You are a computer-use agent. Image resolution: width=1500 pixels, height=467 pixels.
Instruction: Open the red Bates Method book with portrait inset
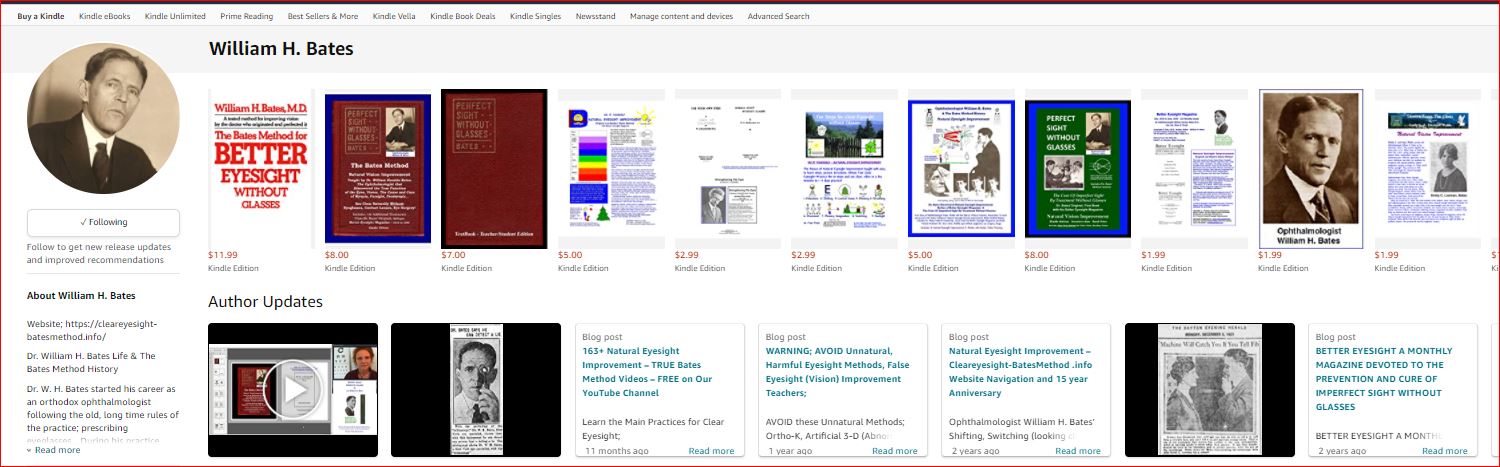[x=378, y=168]
